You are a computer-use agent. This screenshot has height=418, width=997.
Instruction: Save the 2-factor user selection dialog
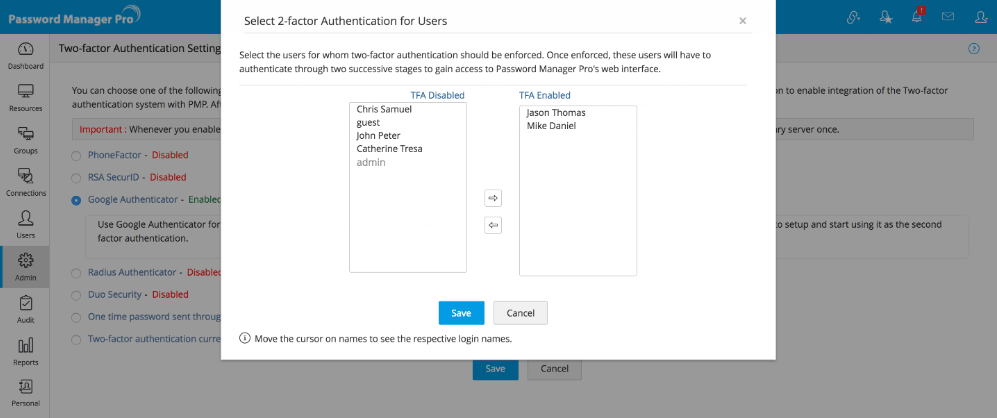461,313
